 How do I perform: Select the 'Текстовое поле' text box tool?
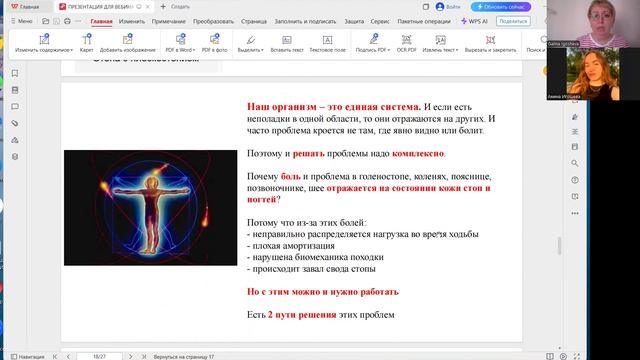point(327,43)
